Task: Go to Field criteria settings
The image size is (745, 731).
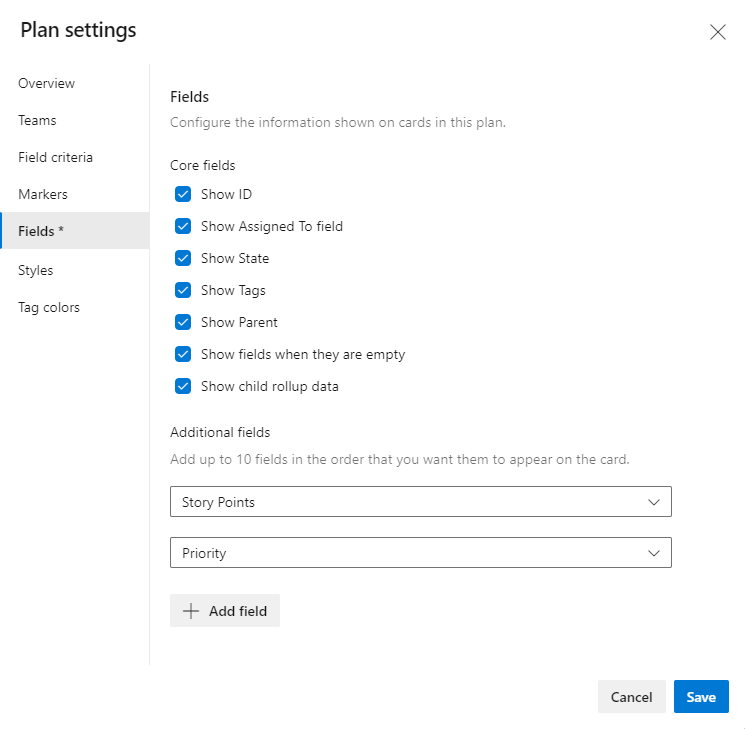Action: (x=55, y=157)
